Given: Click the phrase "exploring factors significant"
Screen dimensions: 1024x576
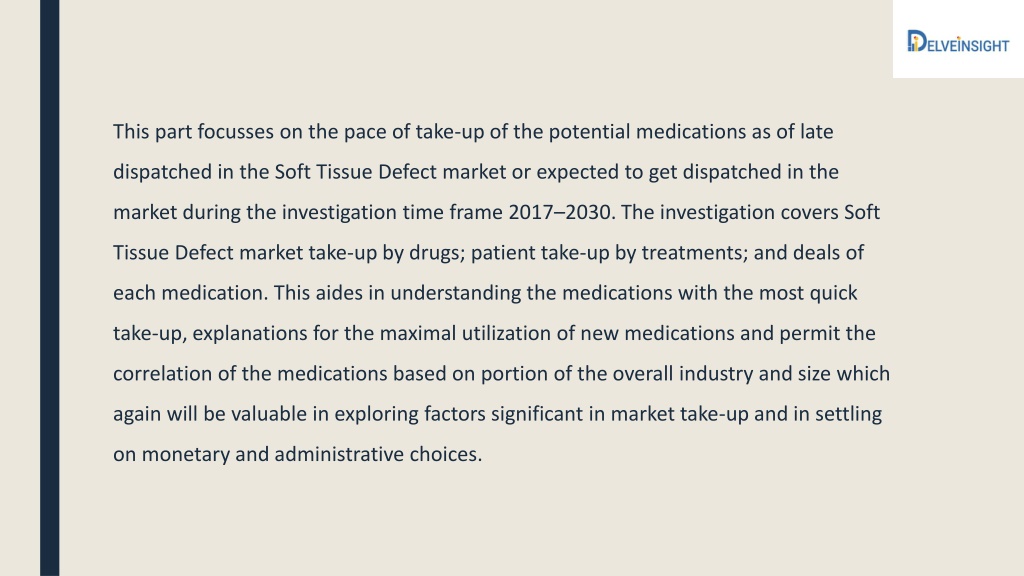Looking at the screenshot, I should [452, 414].
